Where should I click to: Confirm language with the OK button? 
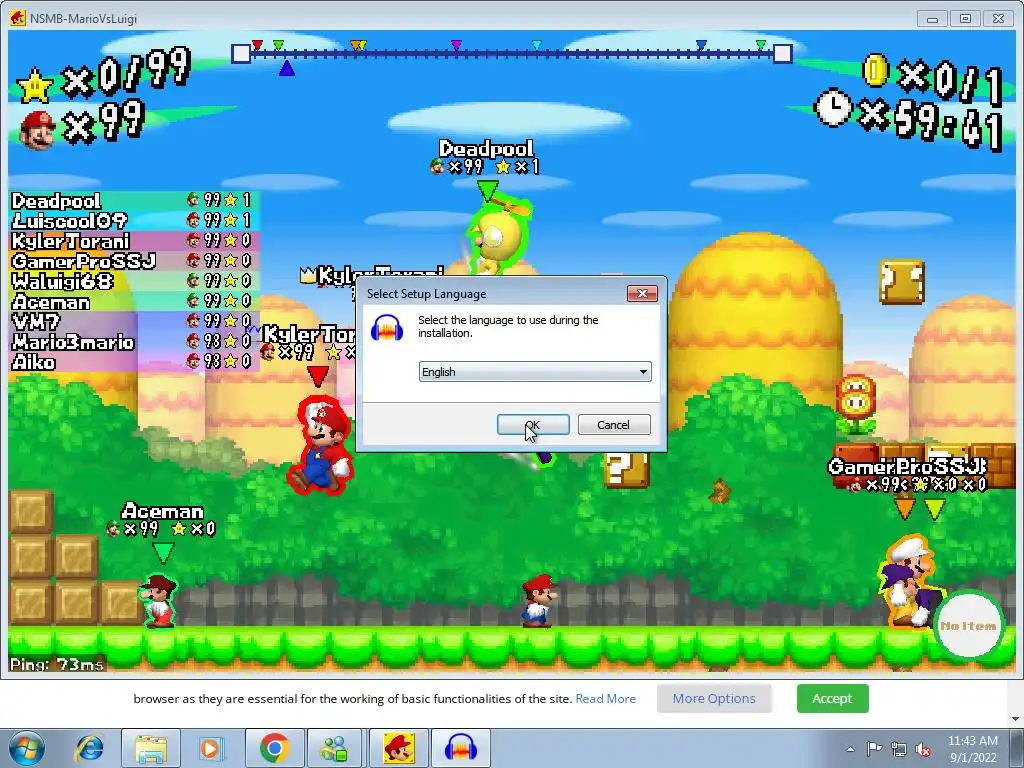coord(533,424)
